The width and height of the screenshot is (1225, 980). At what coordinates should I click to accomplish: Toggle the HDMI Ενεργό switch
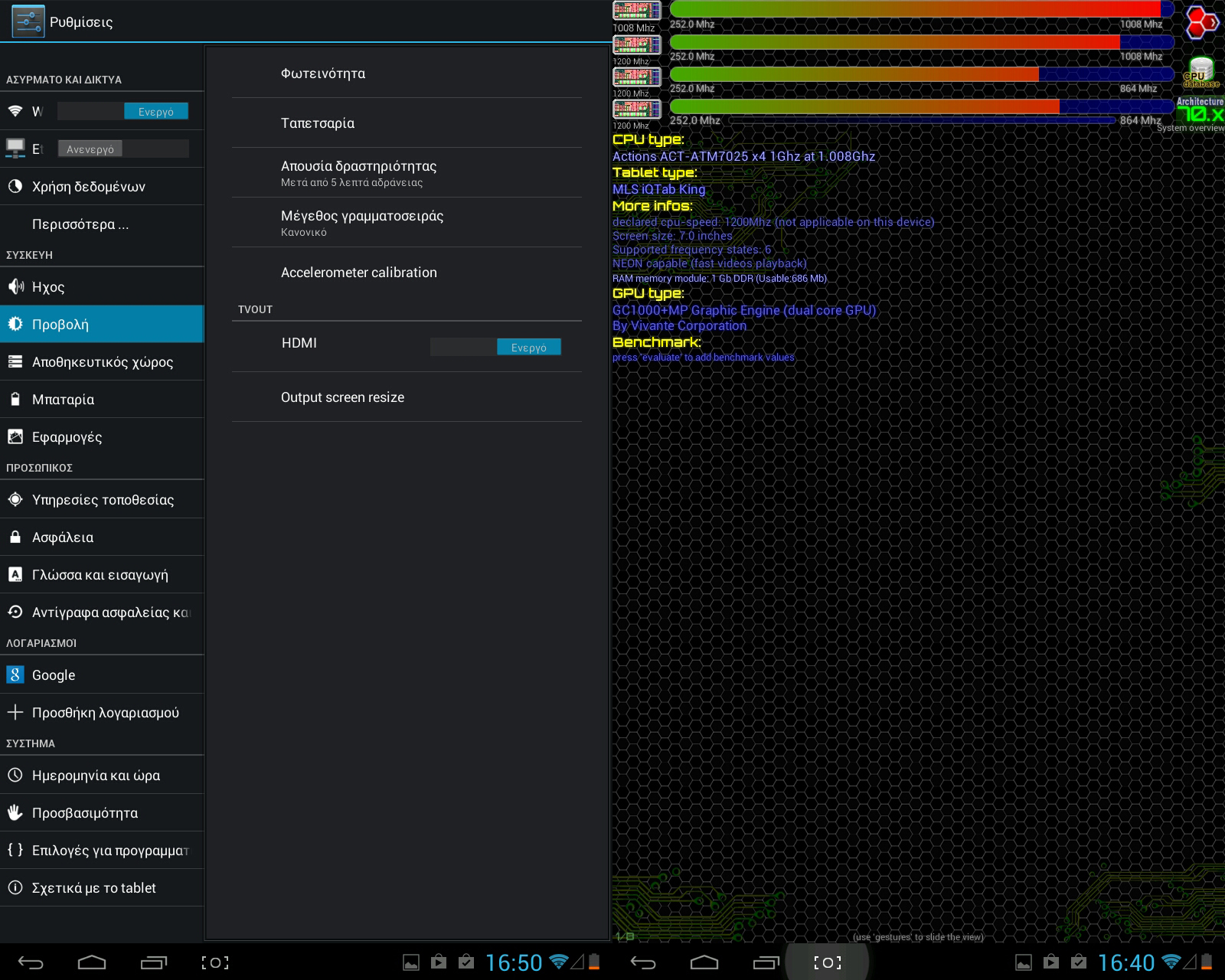click(x=495, y=347)
